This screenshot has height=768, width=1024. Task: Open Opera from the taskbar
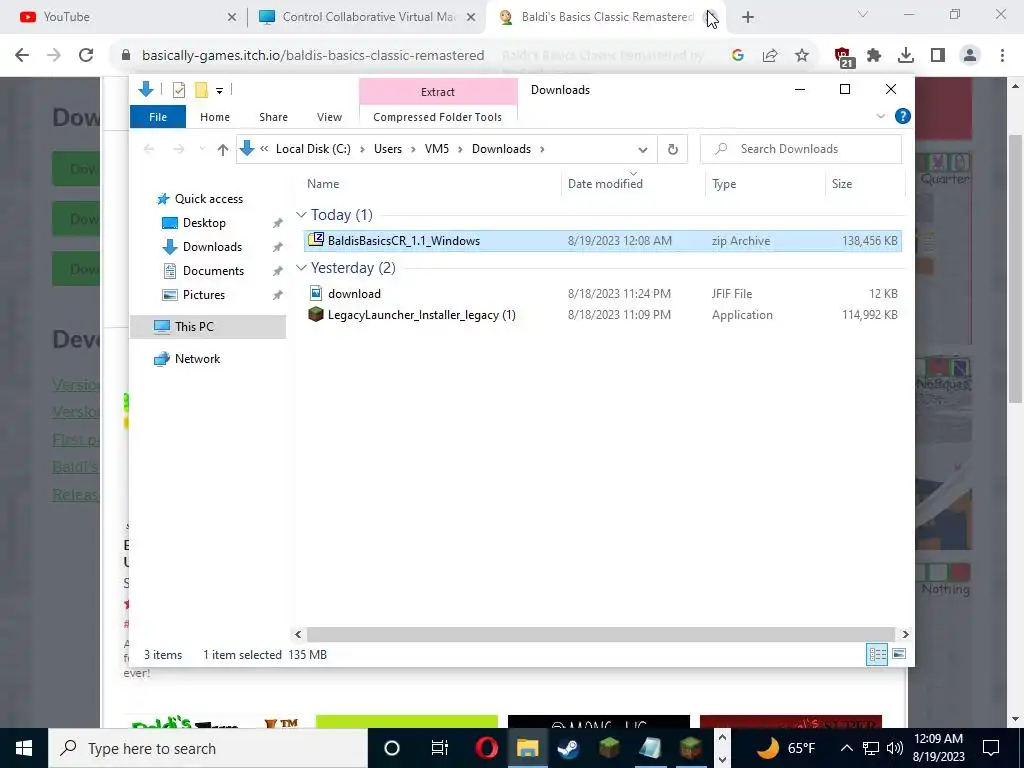tap(487, 748)
